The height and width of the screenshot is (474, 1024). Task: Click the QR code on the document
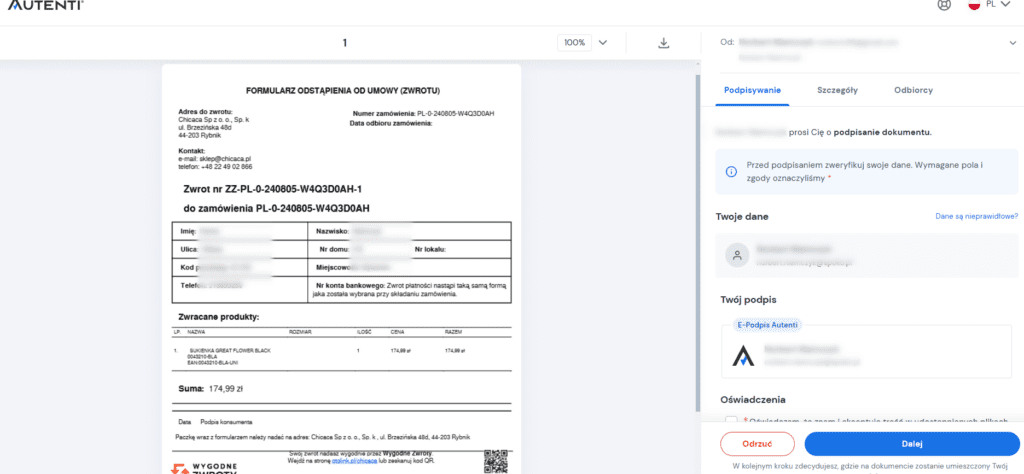tap(497, 460)
